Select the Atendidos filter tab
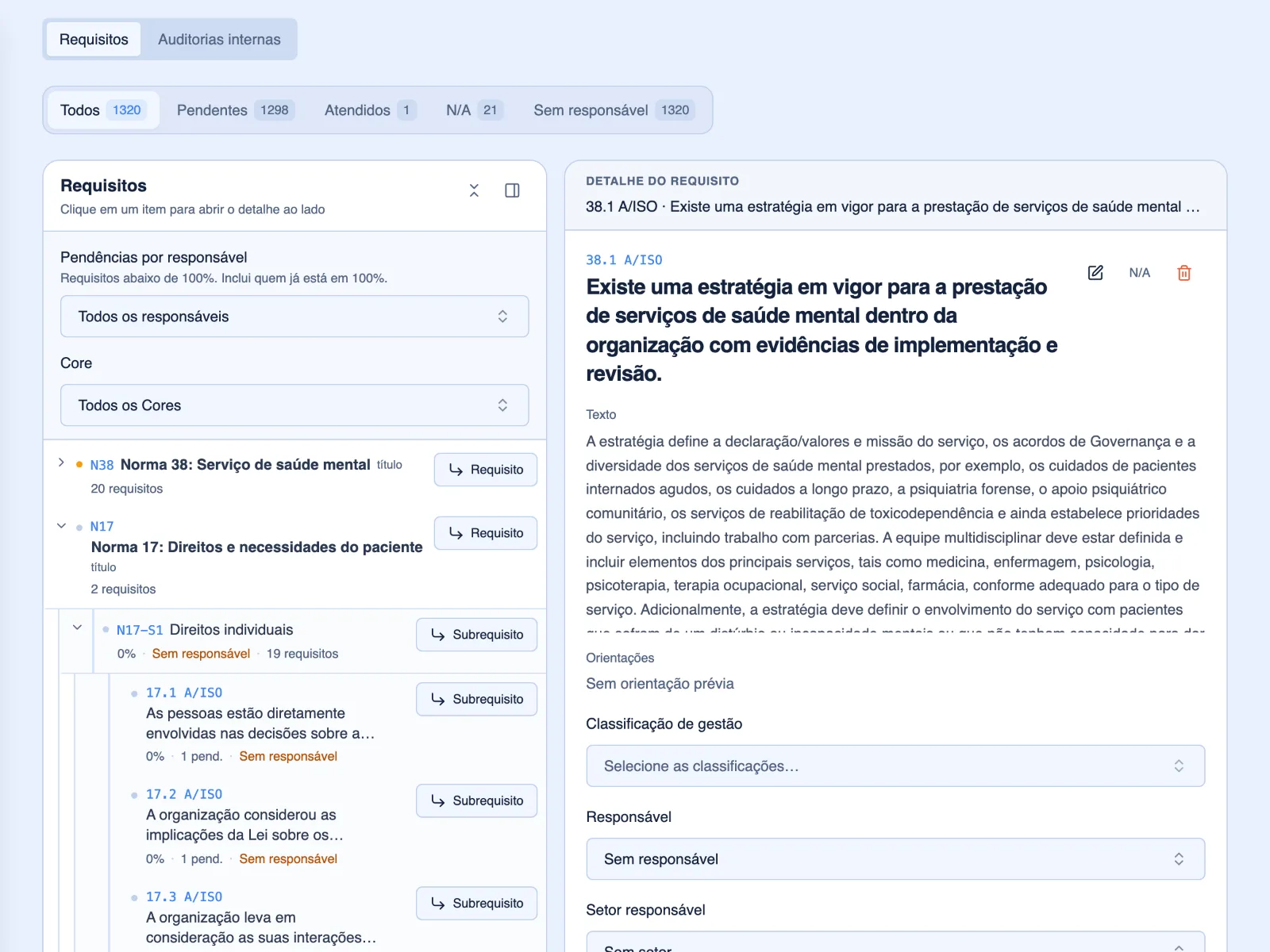Image resolution: width=1270 pixels, height=952 pixels. coord(370,110)
